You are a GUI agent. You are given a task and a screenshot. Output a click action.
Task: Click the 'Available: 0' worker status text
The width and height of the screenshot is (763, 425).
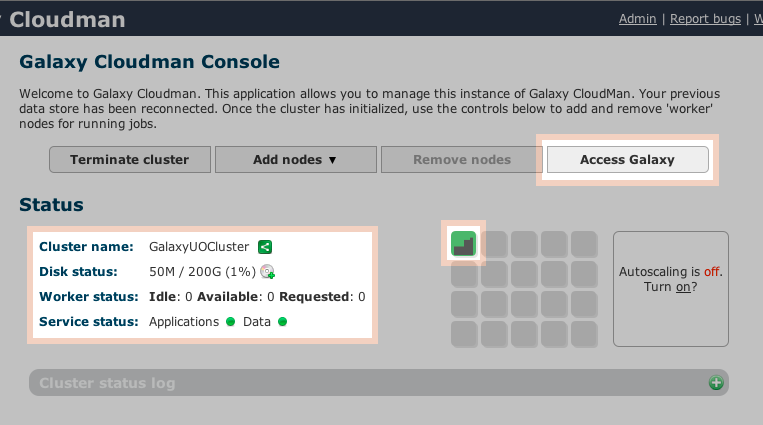coord(236,296)
